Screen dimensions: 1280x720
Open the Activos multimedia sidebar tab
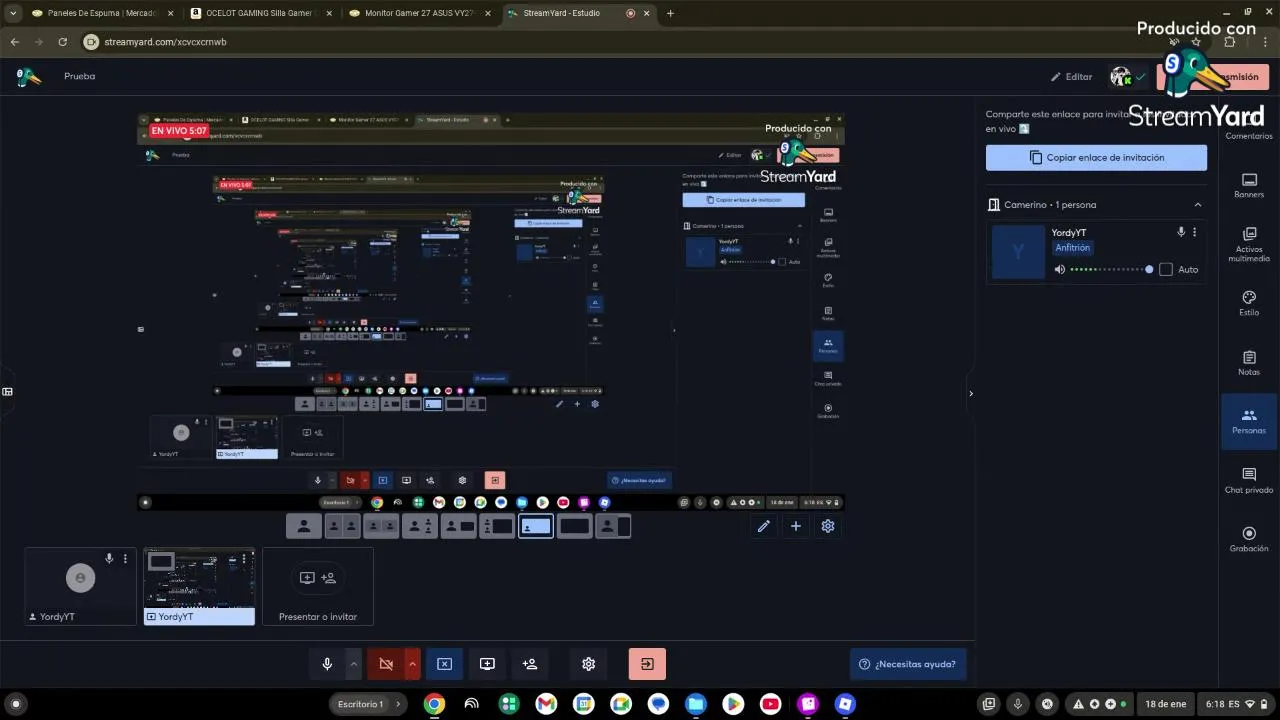click(1249, 245)
